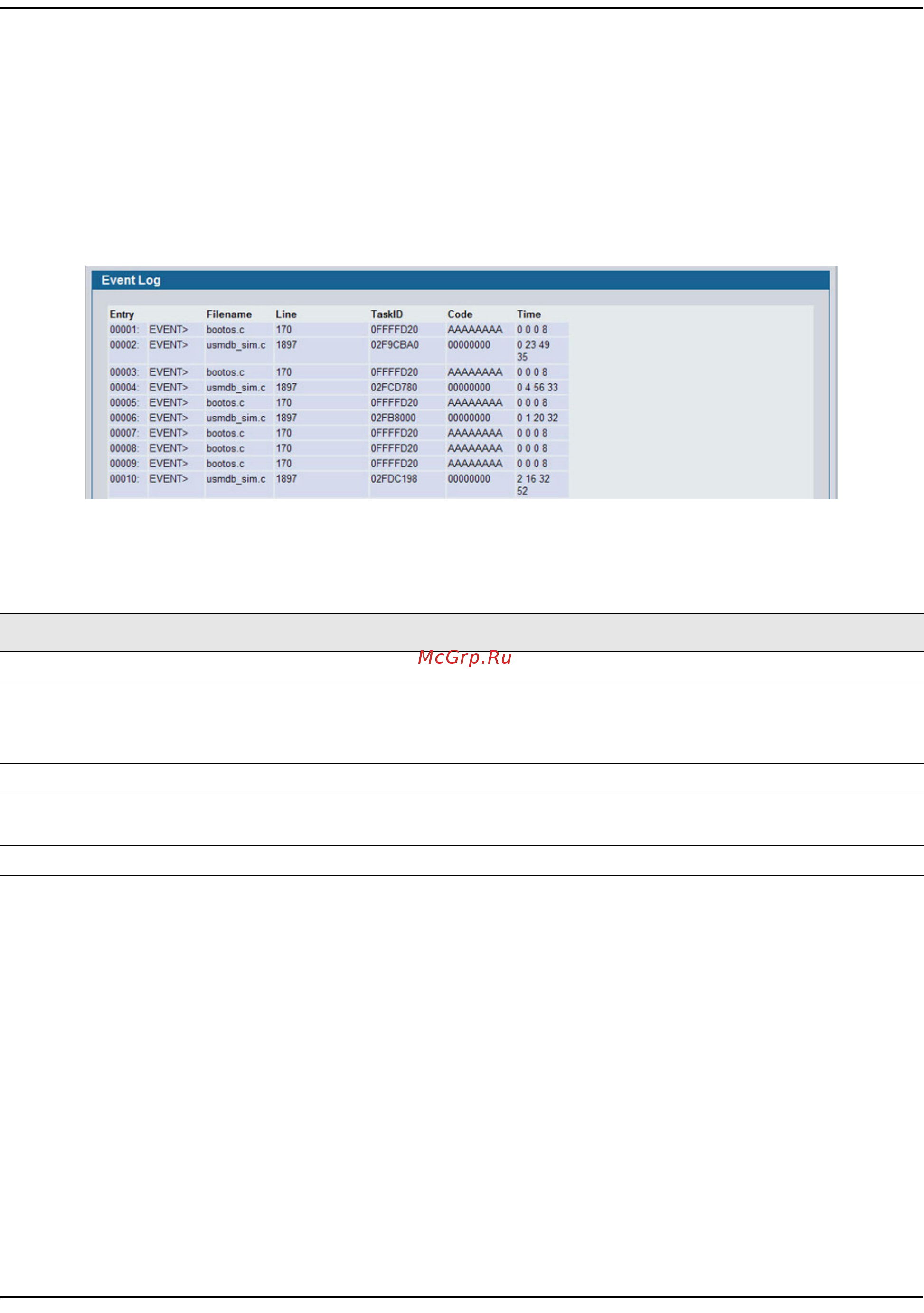924x1313 pixels.
Task: Select entry number 00010:
Action: (x=124, y=479)
